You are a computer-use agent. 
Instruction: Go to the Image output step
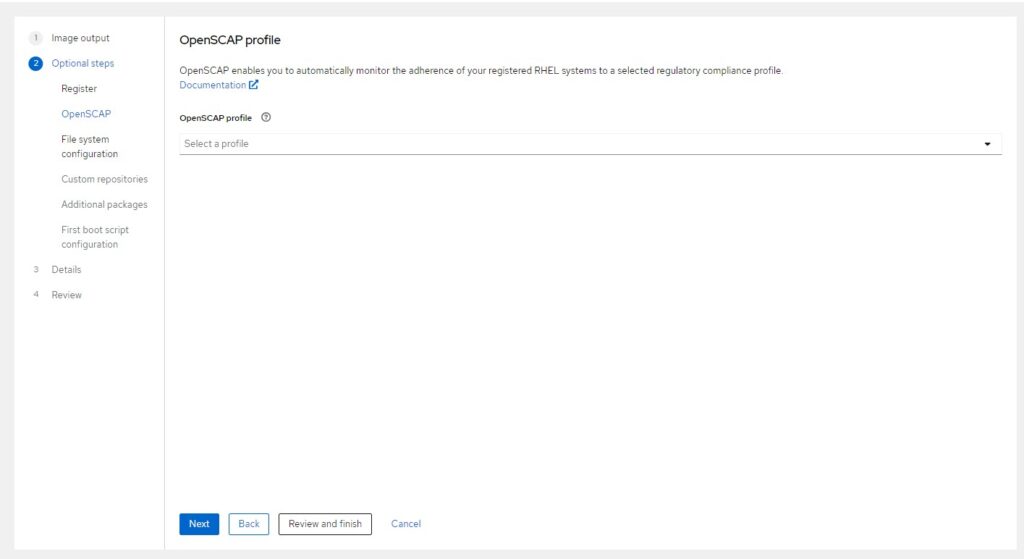80,38
